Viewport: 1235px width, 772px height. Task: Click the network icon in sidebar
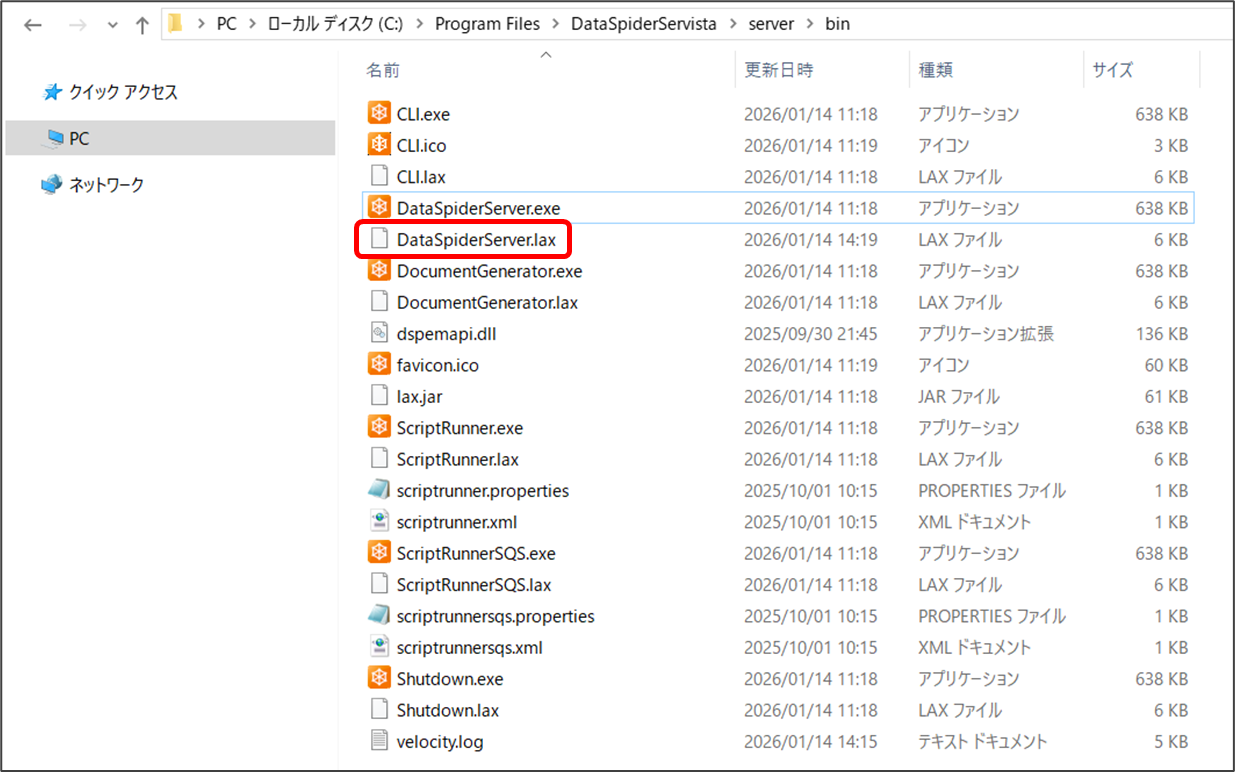click(52, 185)
